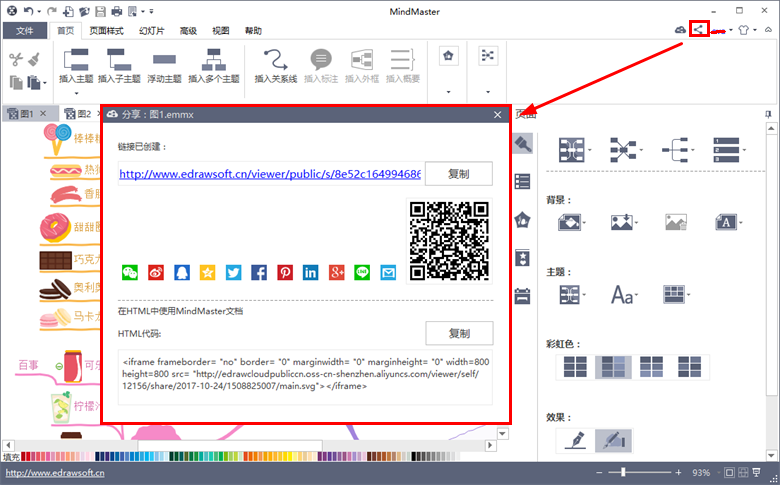Open the edrawsoft viewer share link

click(x=270, y=174)
